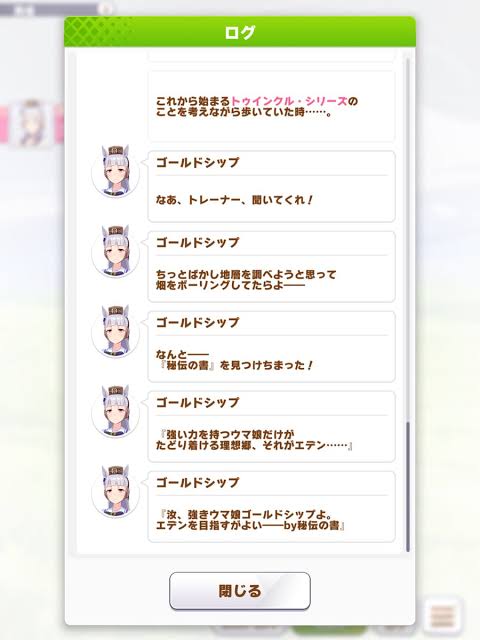Click the blurred character portrait behind the log
Viewport: 480px width, 640px height.
click(32, 123)
